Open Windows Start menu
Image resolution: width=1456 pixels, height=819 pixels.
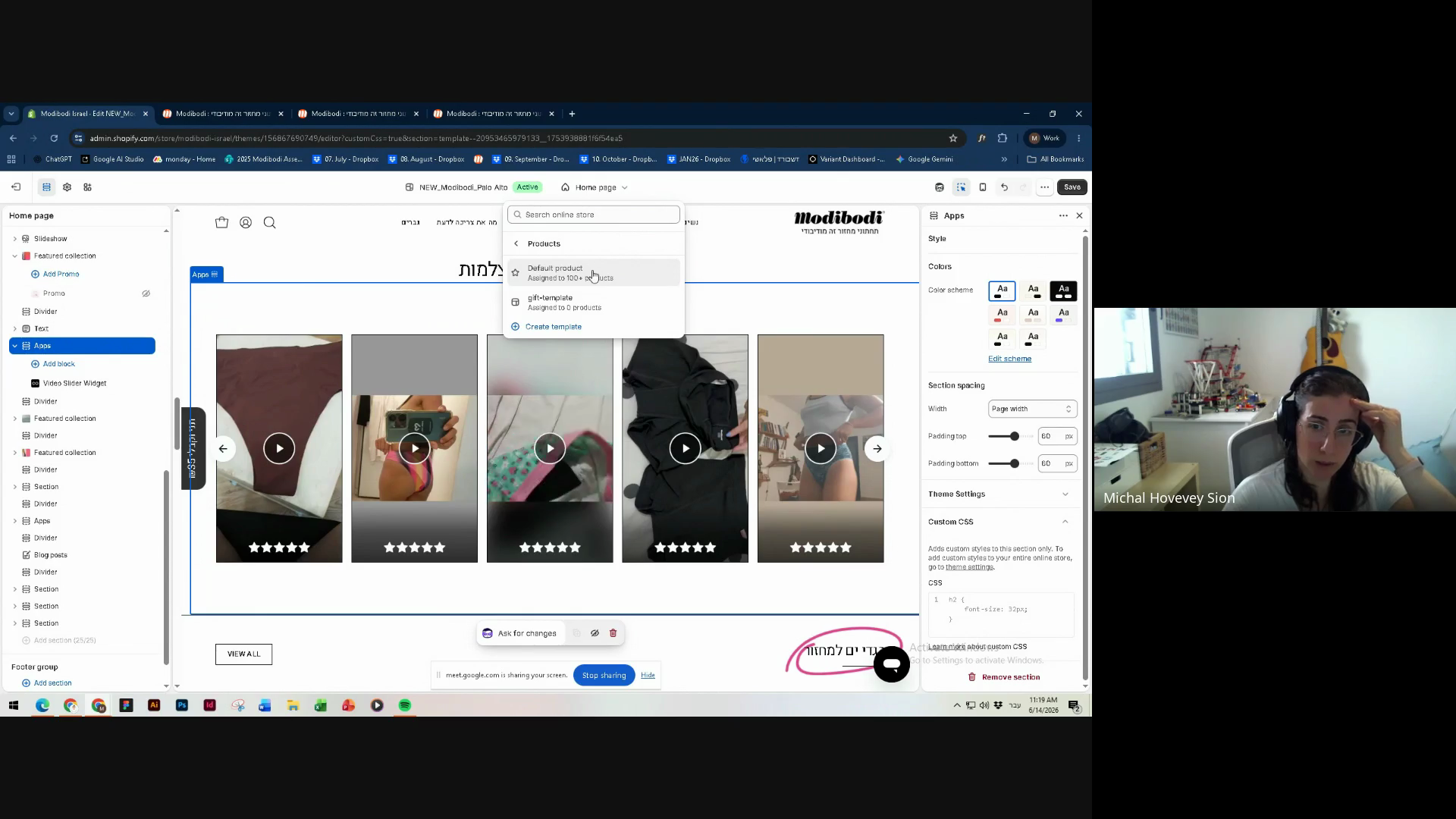tap(13, 705)
